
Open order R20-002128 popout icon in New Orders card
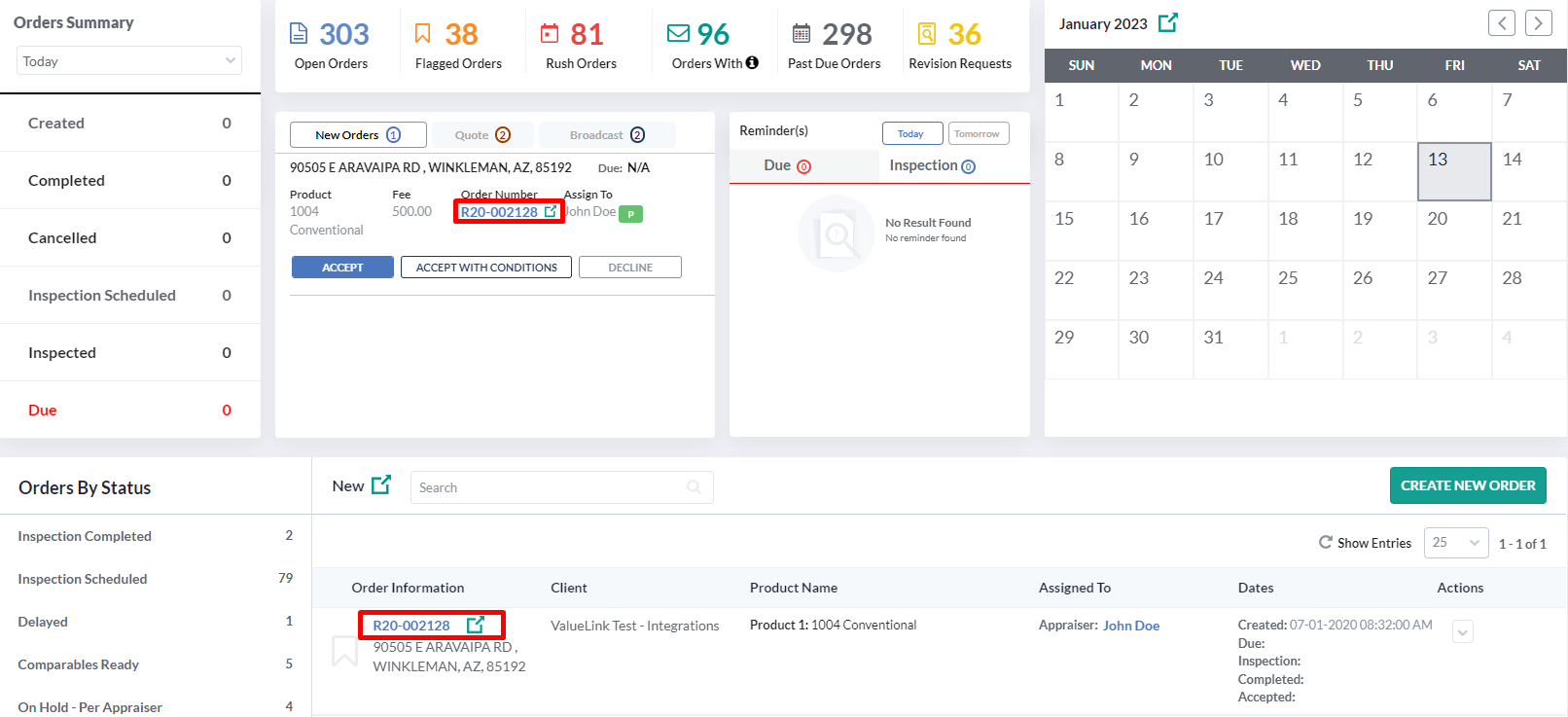pos(551,211)
